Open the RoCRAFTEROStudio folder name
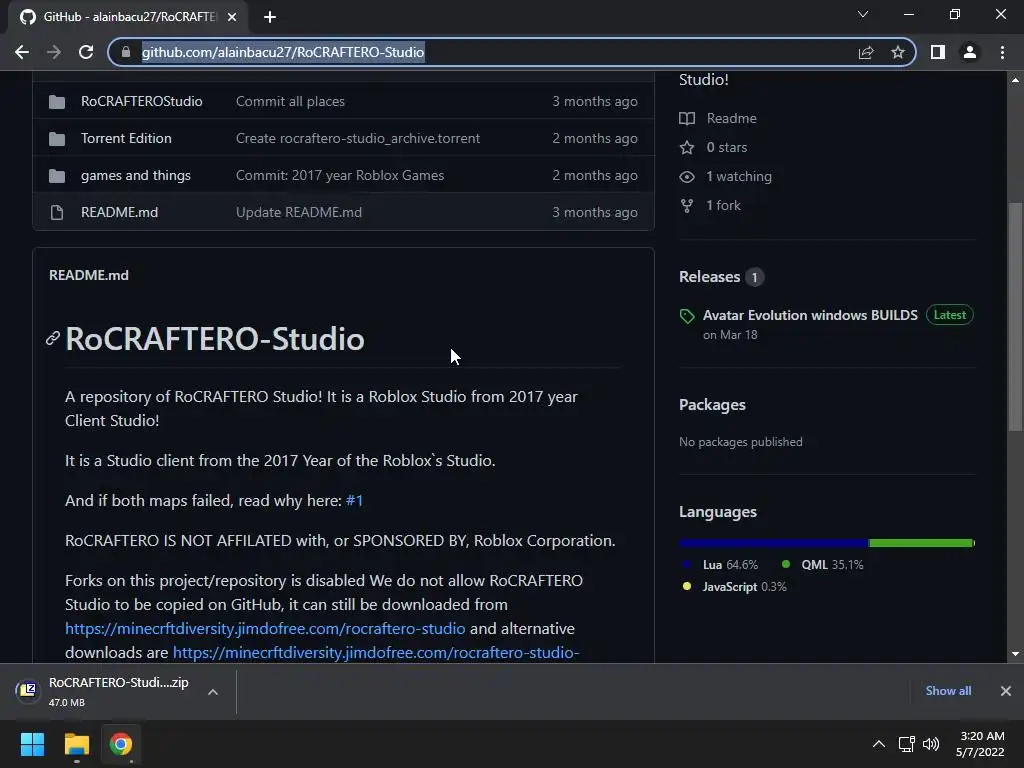Viewport: 1024px width, 768px height. tap(142, 101)
